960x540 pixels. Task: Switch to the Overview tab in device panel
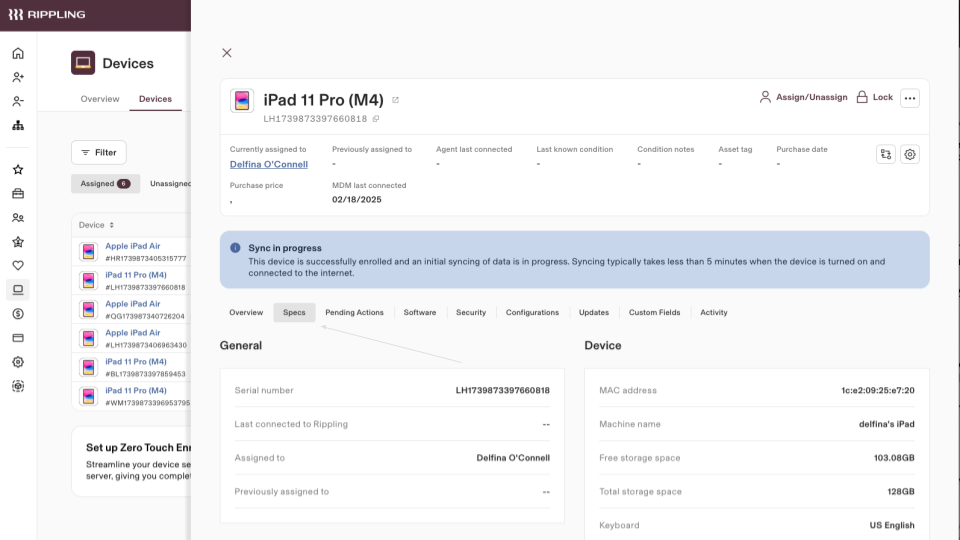click(x=246, y=312)
